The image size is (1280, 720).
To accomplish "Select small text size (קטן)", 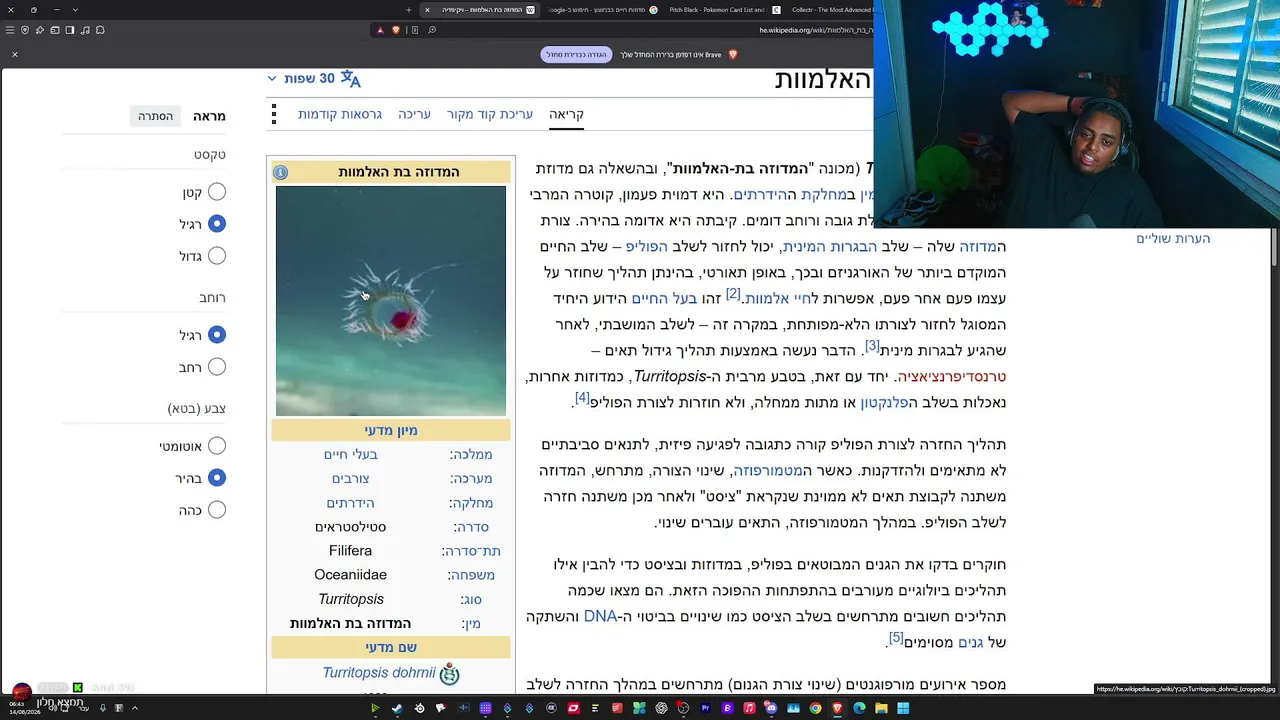I will (217, 192).
